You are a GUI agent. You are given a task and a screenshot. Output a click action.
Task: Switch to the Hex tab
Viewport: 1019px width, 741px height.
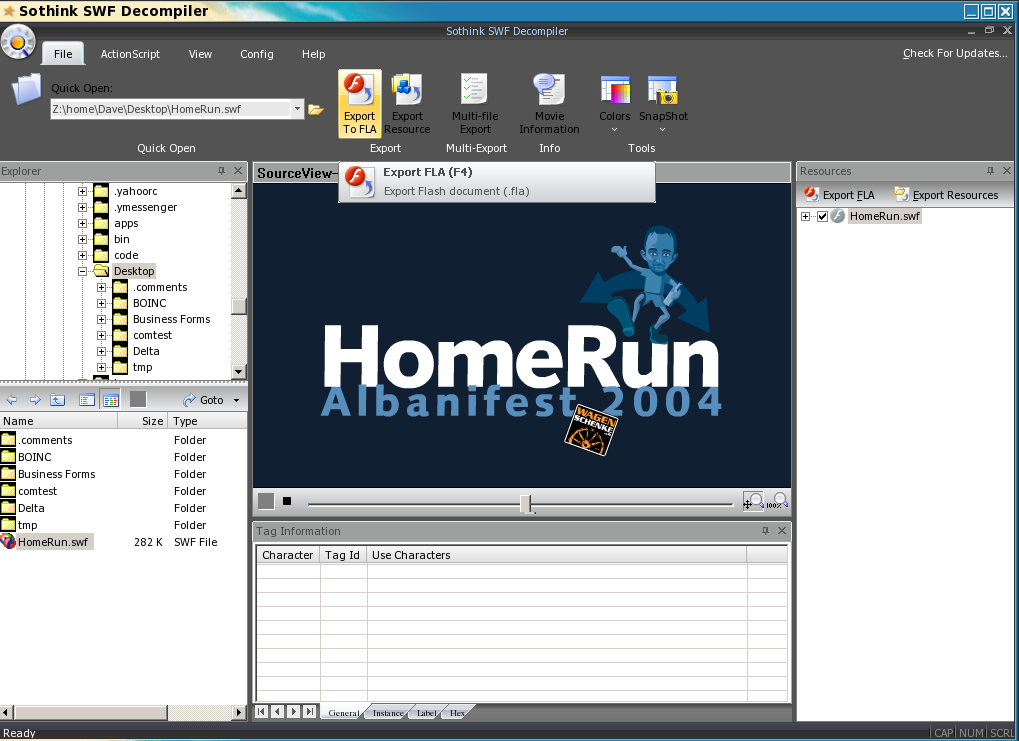tap(458, 712)
